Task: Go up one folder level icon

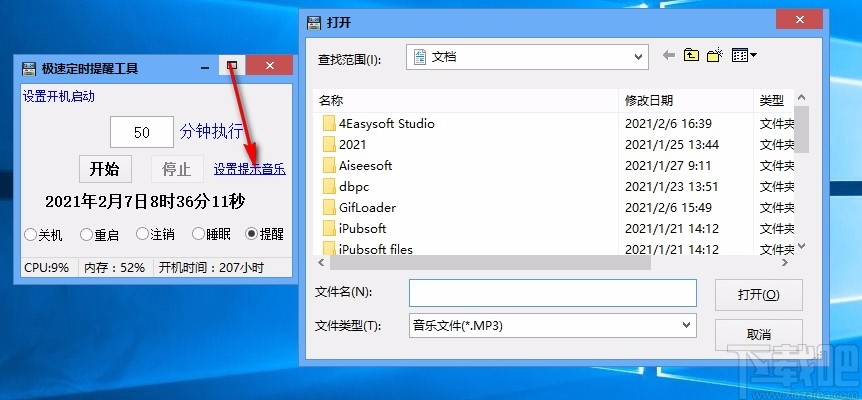Action: point(691,55)
